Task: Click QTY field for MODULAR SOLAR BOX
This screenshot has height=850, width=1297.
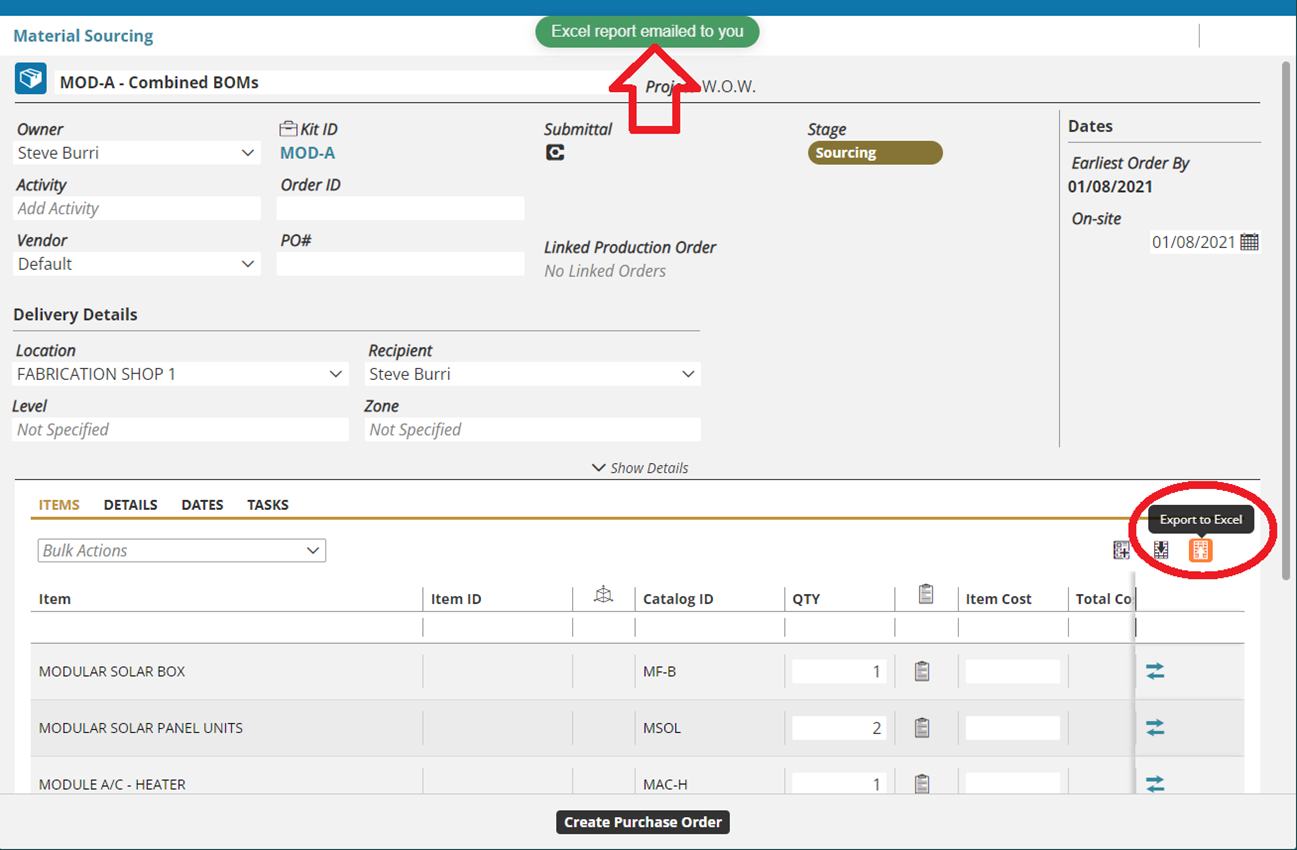Action: 838,672
